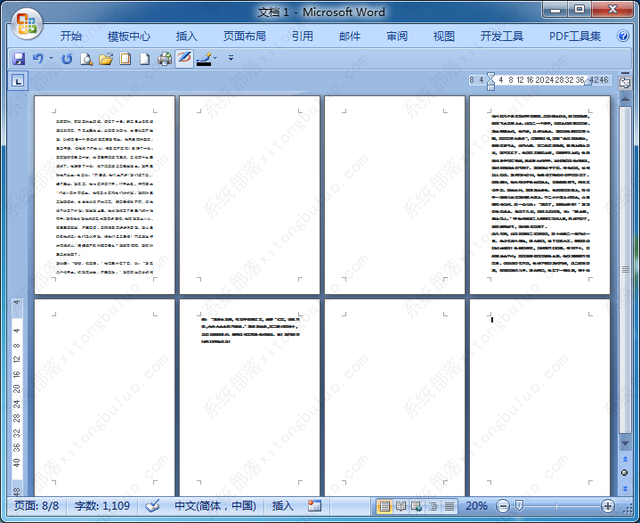
Task: Click the Undo arrow icon
Action: click(38, 59)
